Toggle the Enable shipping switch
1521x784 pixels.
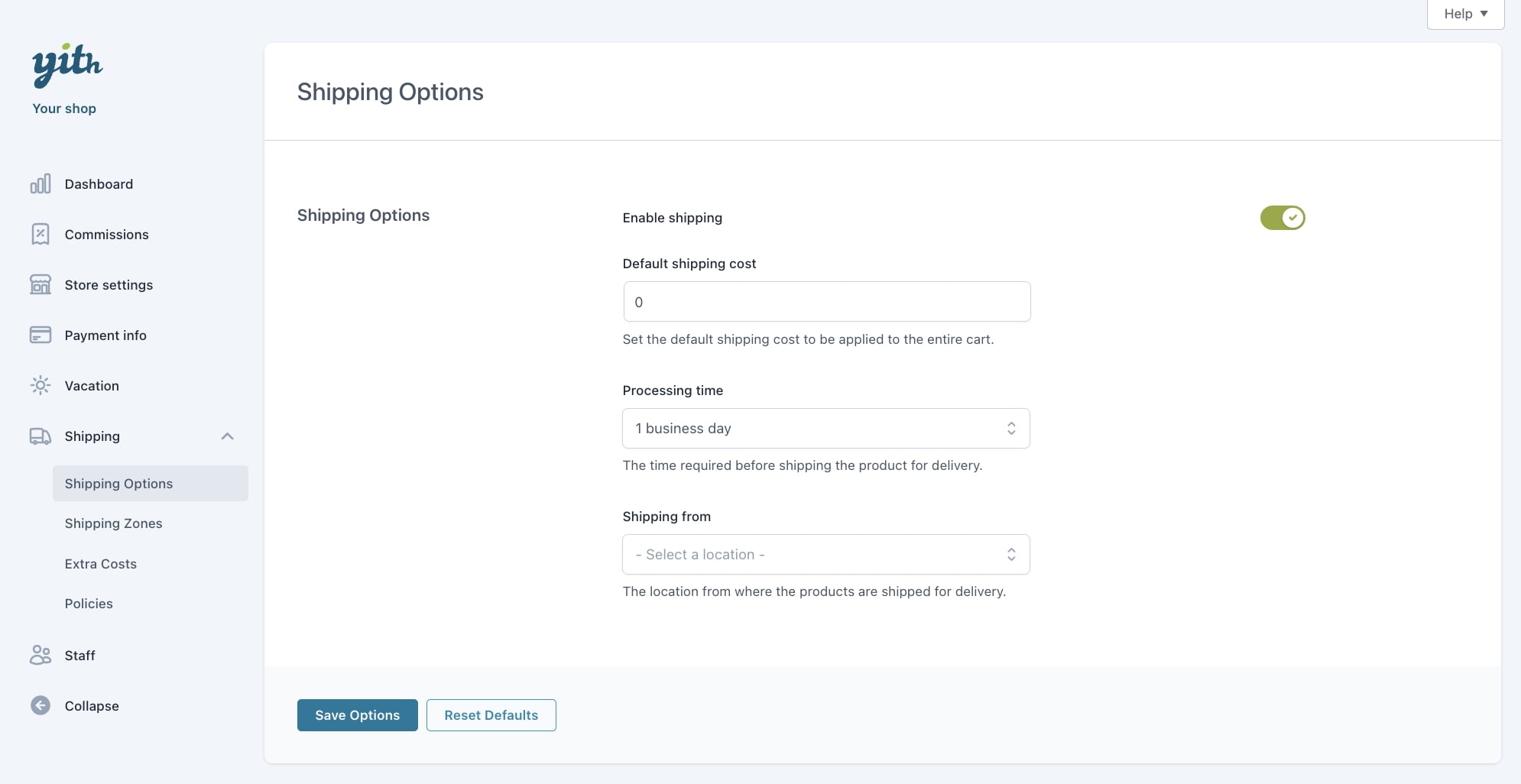tap(1282, 218)
